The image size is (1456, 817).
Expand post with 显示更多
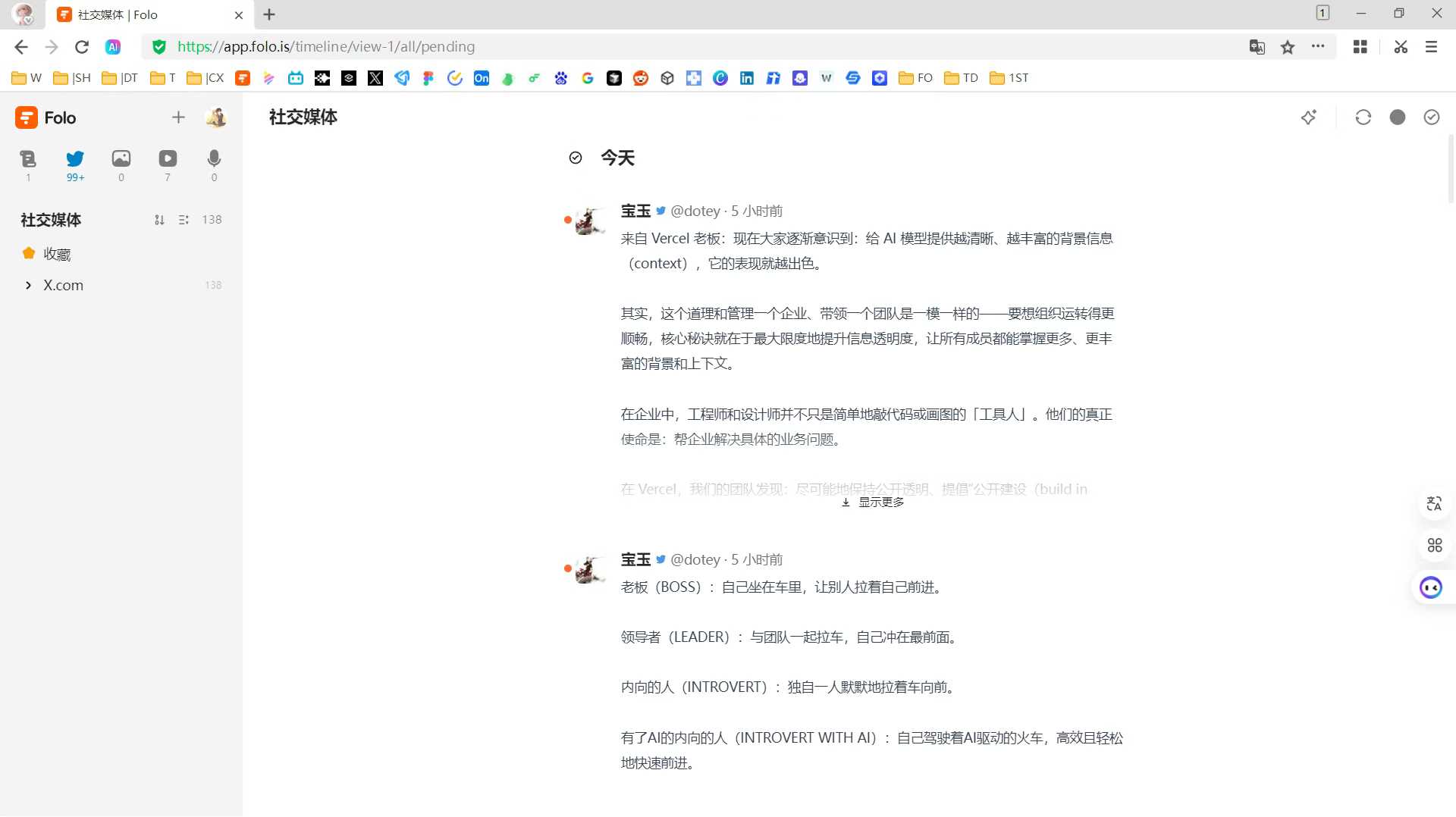pyautogui.click(x=873, y=502)
